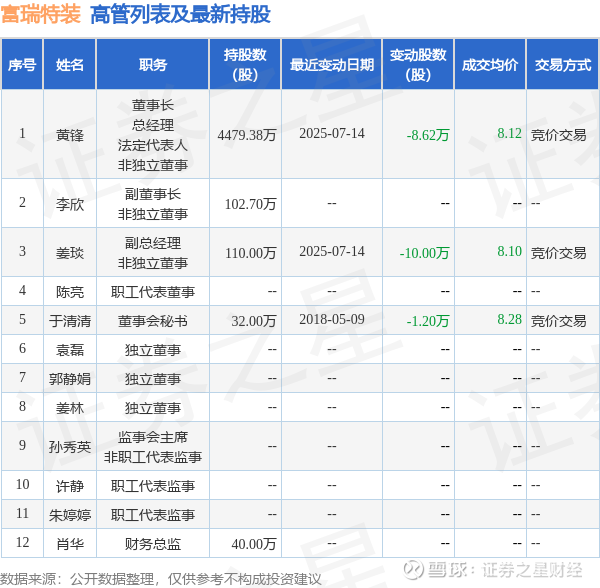Image resolution: width=600 pixels, height=588 pixels.
Task: Click the holding value 110.00万
Action: pos(250,253)
